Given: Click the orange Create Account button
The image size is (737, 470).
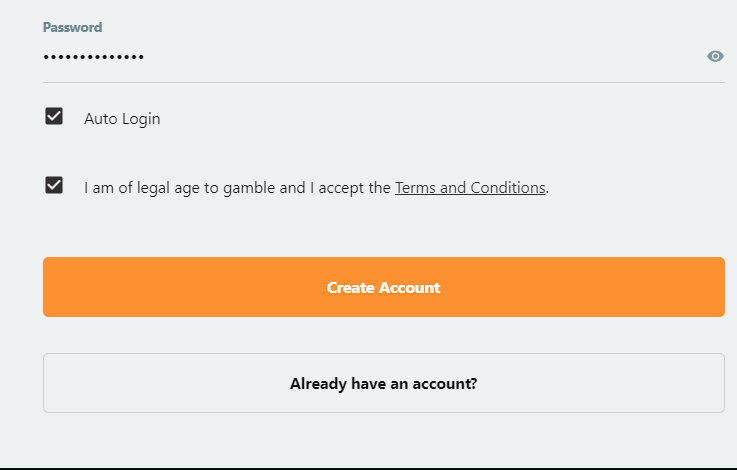Looking at the screenshot, I should [384, 287].
